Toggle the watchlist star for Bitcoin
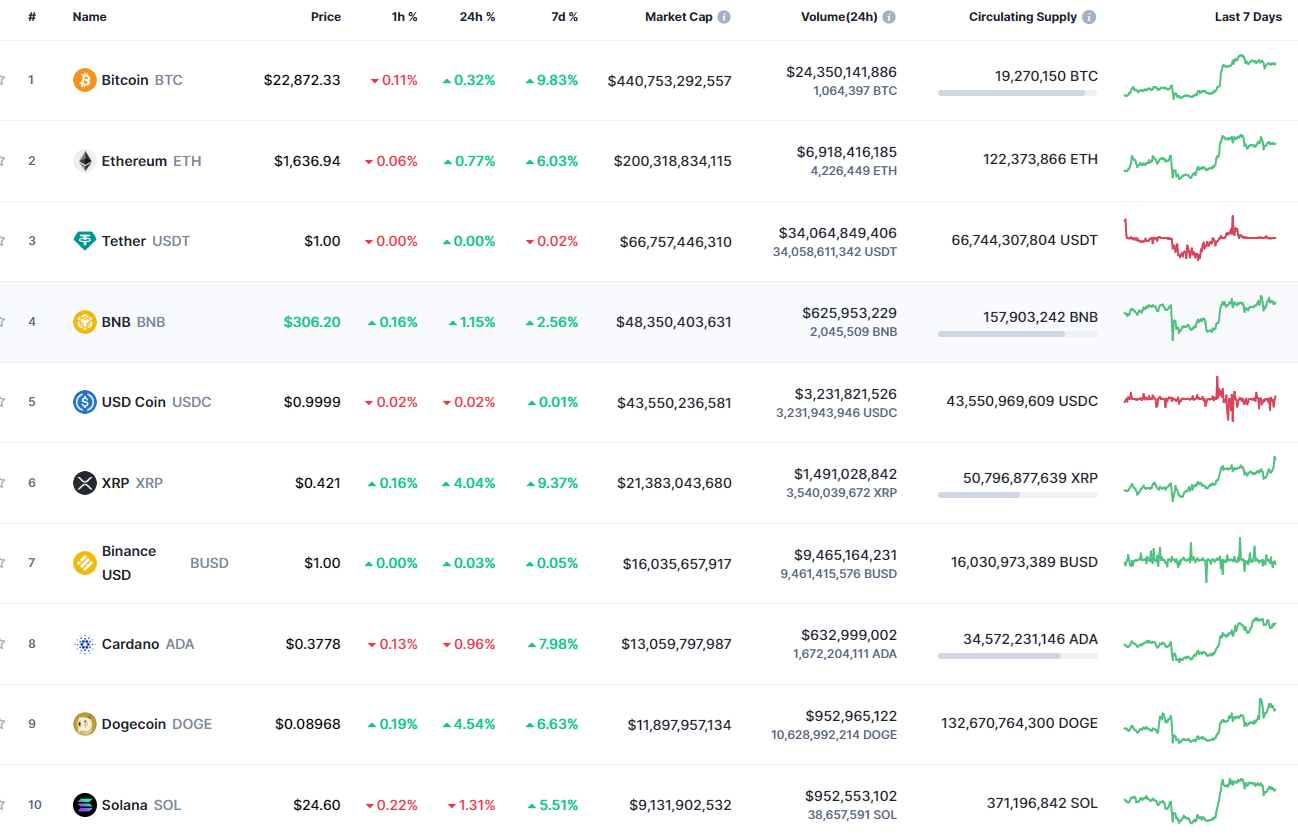 click(3, 80)
